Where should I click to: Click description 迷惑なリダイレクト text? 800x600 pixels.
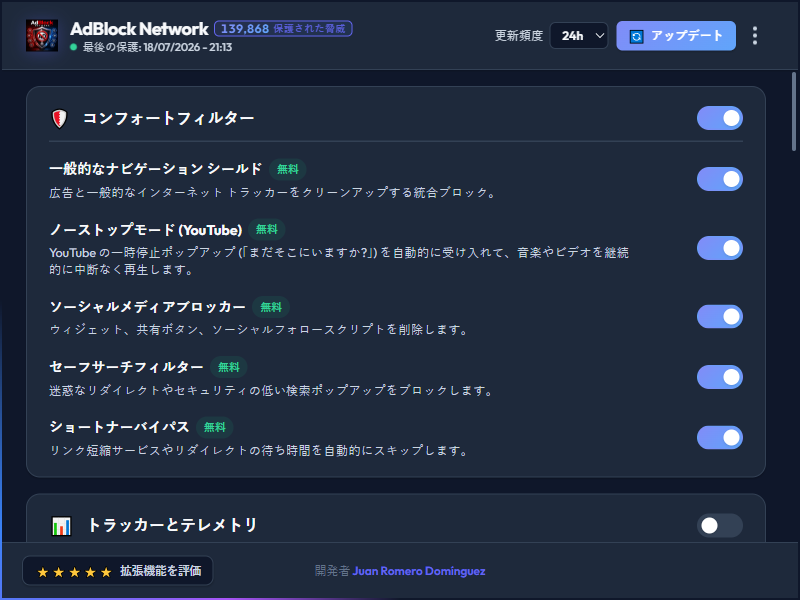pos(271,391)
